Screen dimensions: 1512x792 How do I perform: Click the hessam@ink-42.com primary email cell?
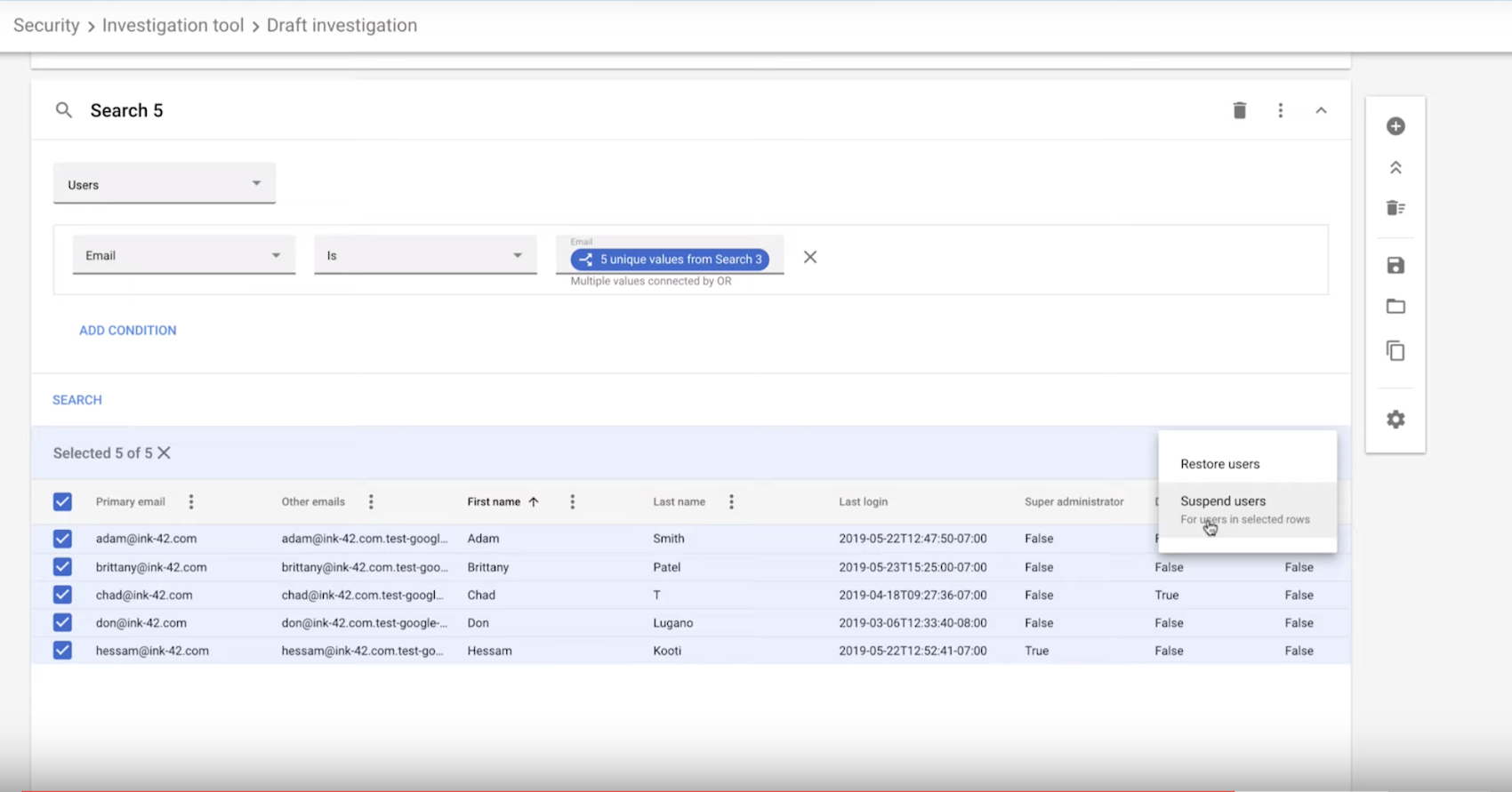pos(152,651)
